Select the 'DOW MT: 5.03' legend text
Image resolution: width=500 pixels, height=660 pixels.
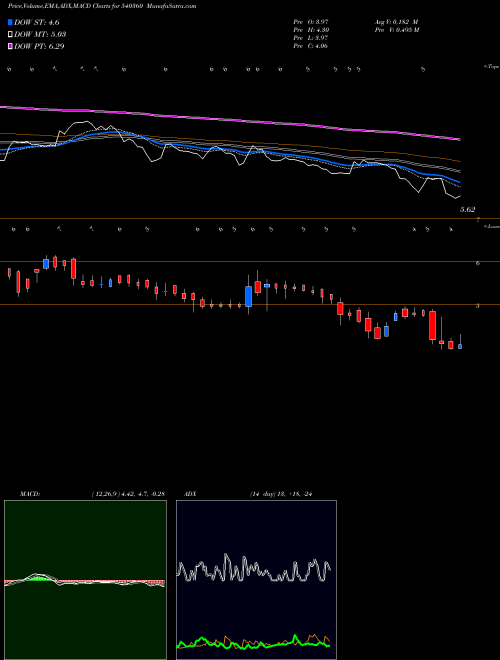point(40,34)
